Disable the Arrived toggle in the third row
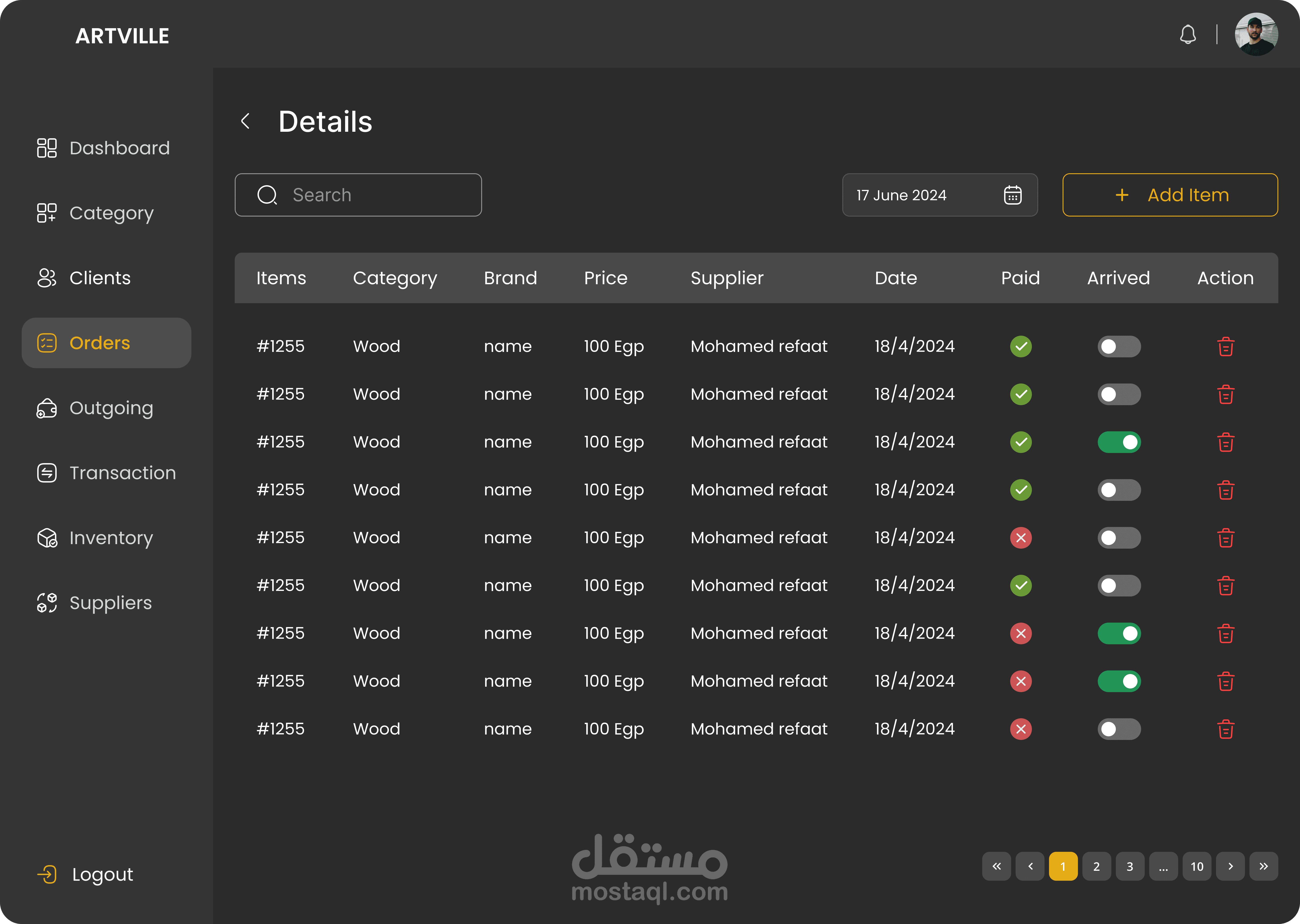The image size is (1300, 924). 1119,442
